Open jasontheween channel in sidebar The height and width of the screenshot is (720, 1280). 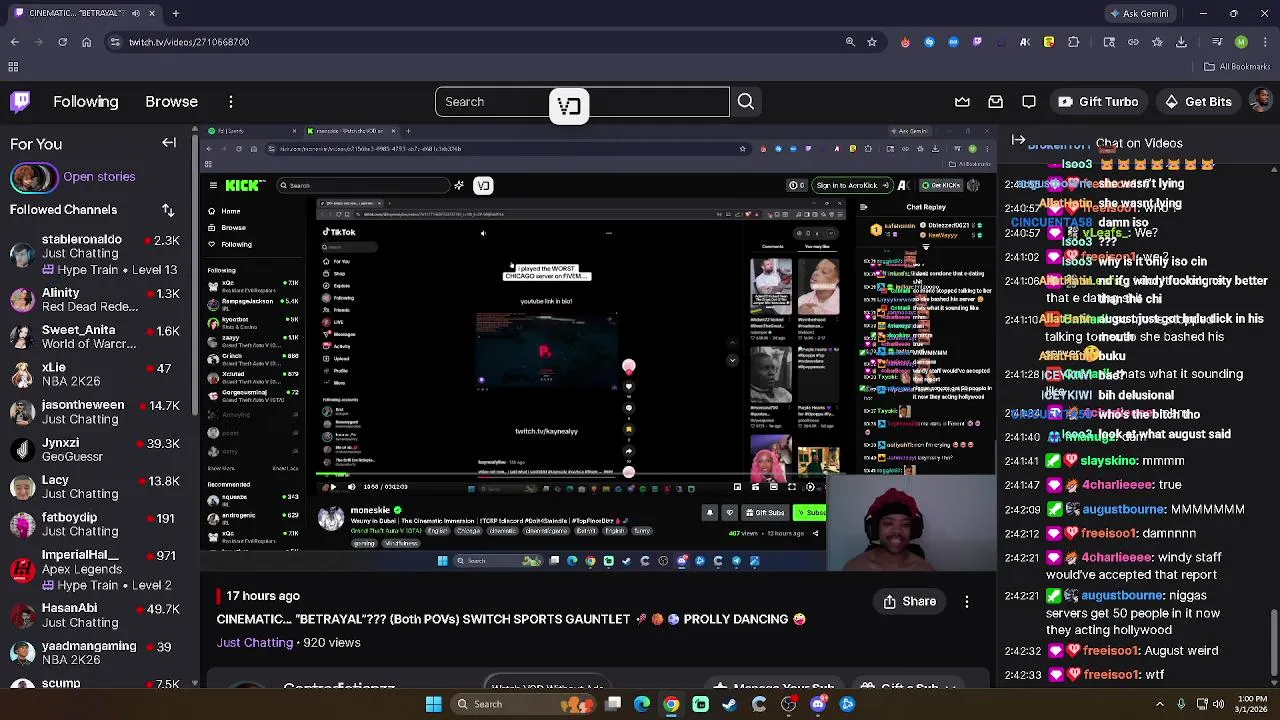point(95,412)
